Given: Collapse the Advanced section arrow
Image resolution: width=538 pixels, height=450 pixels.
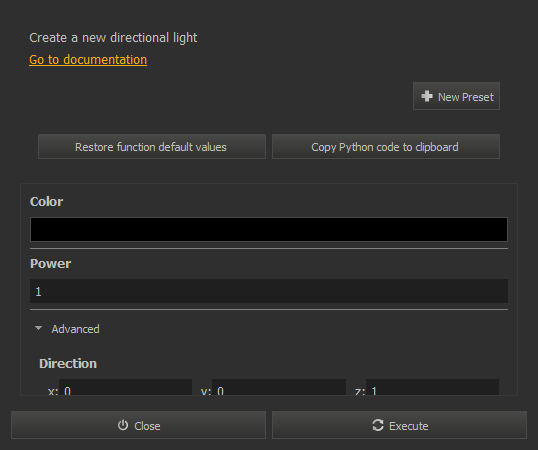Looking at the screenshot, I should 38,328.
